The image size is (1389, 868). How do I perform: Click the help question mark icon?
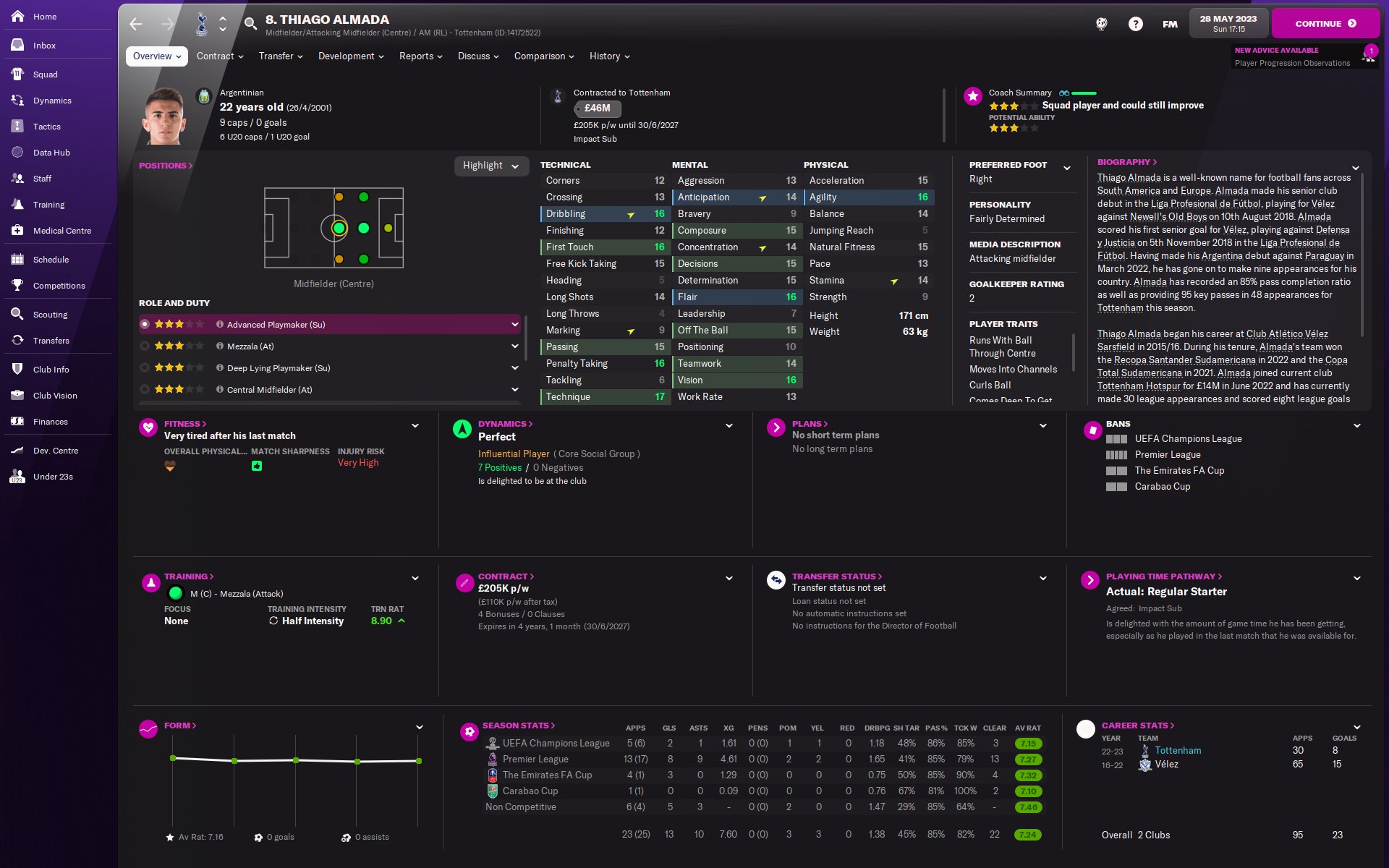point(1135,24)
